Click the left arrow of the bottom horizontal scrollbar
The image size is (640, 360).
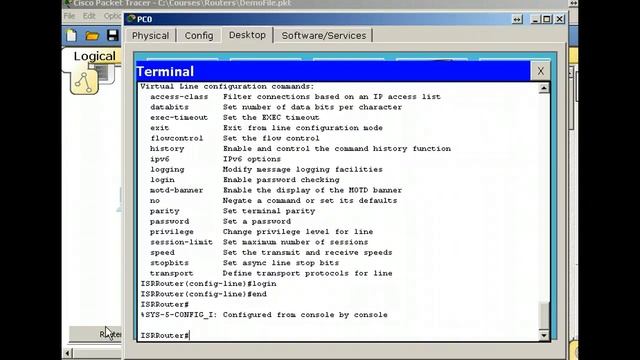tap(68, 353)
